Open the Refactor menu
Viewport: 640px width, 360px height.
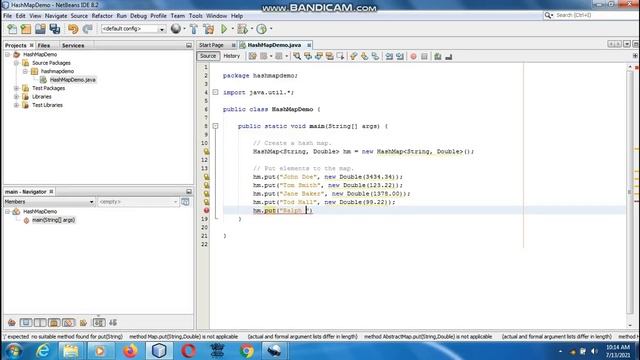click(102, 16)
